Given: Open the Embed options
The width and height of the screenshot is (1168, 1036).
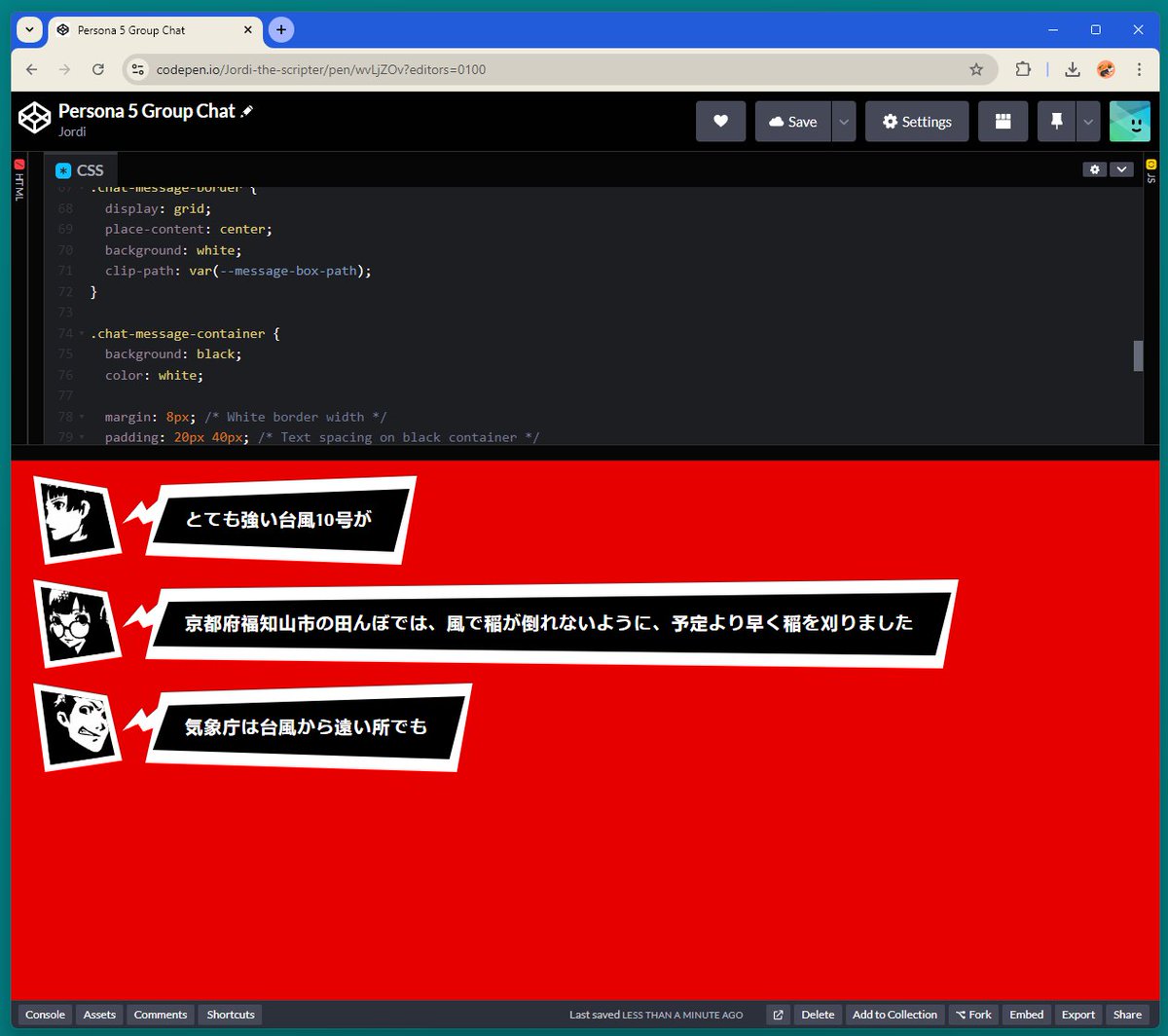Looking at the screenshot, I should tap(1026, 1015).
